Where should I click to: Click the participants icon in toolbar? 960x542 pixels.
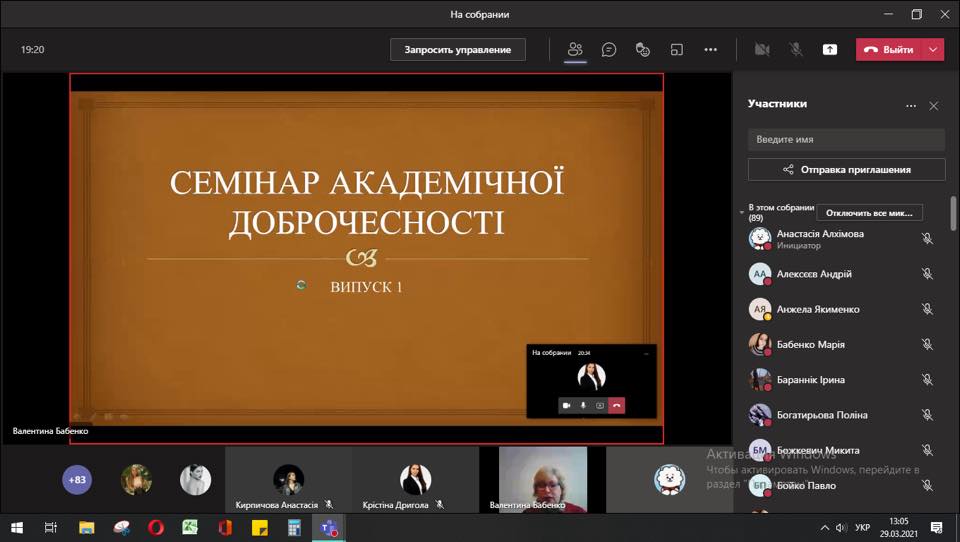(x=575, y=50)
